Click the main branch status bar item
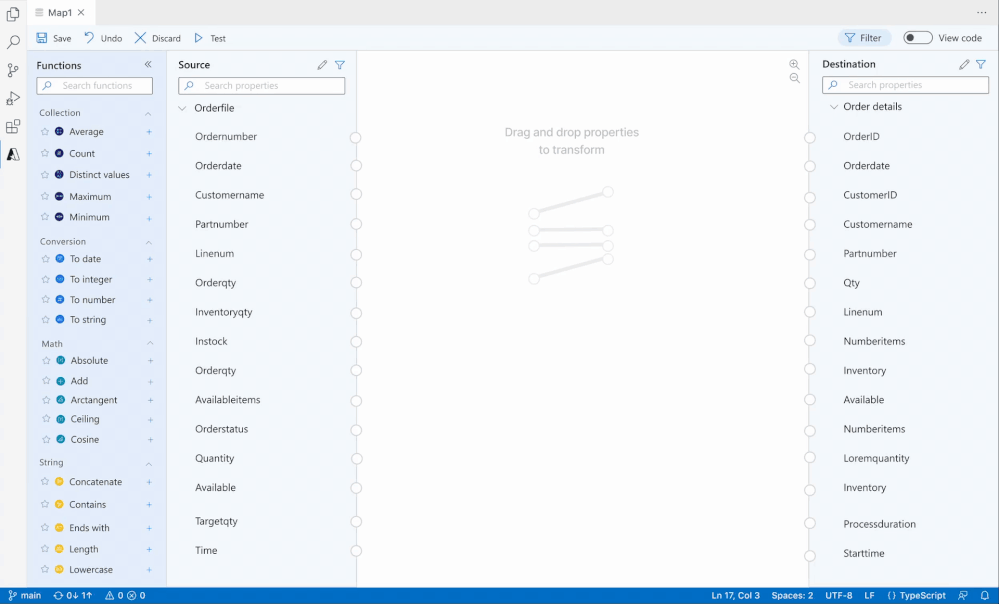Image resolution: width=999 pixels, height=604 pixels. [24, 596]
